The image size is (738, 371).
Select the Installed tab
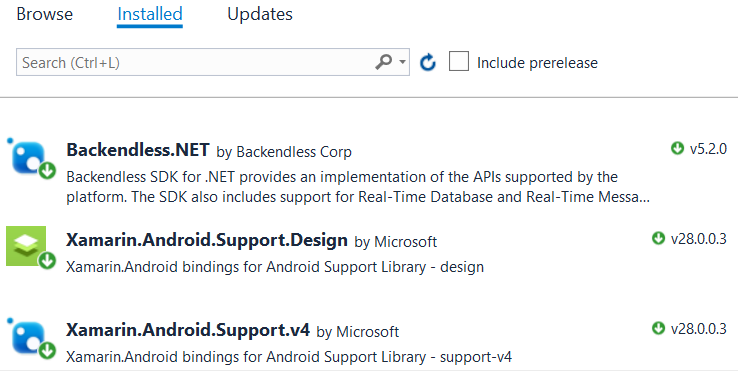[x=150, y=14]
